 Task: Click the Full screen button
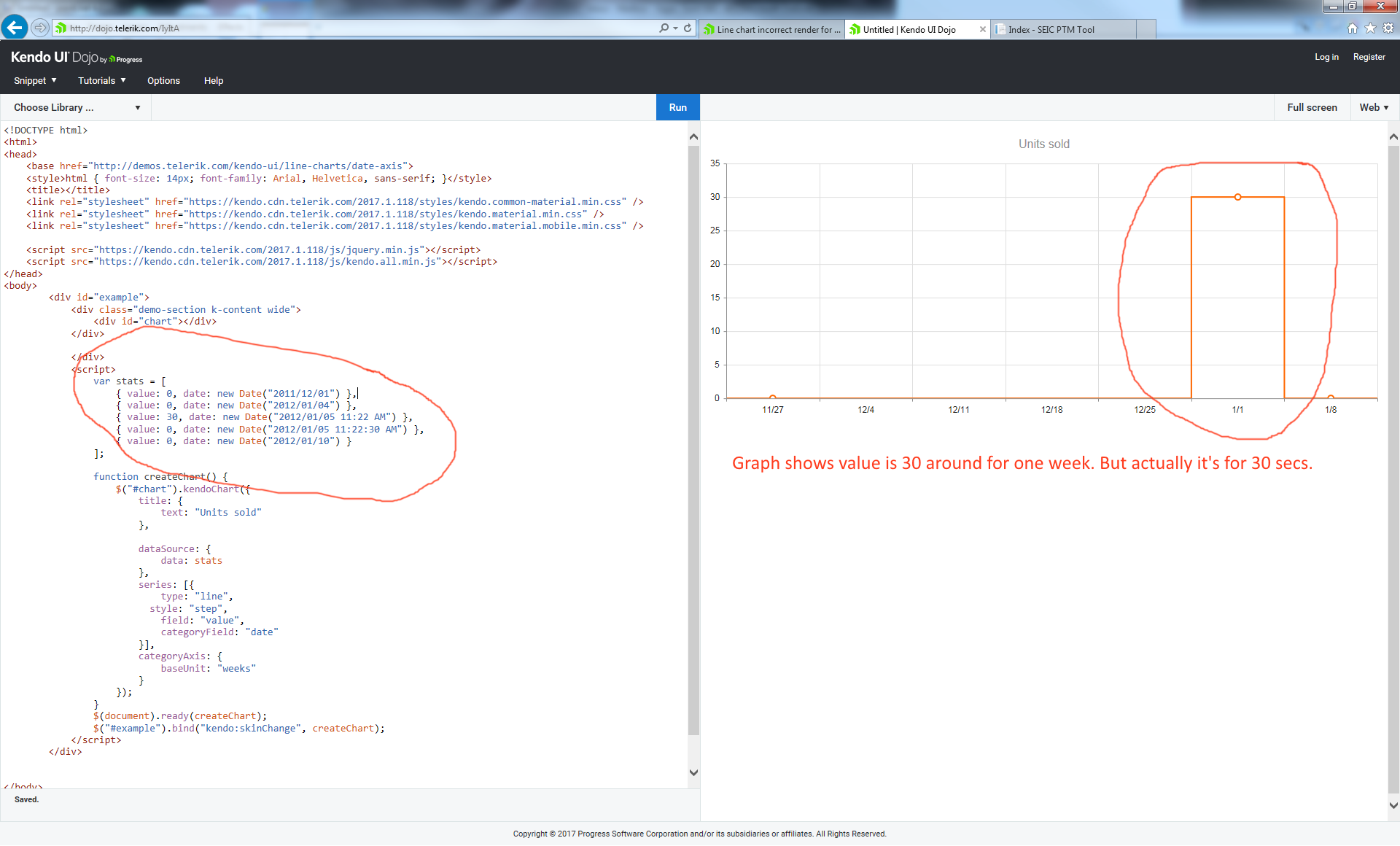(1312, 107)
